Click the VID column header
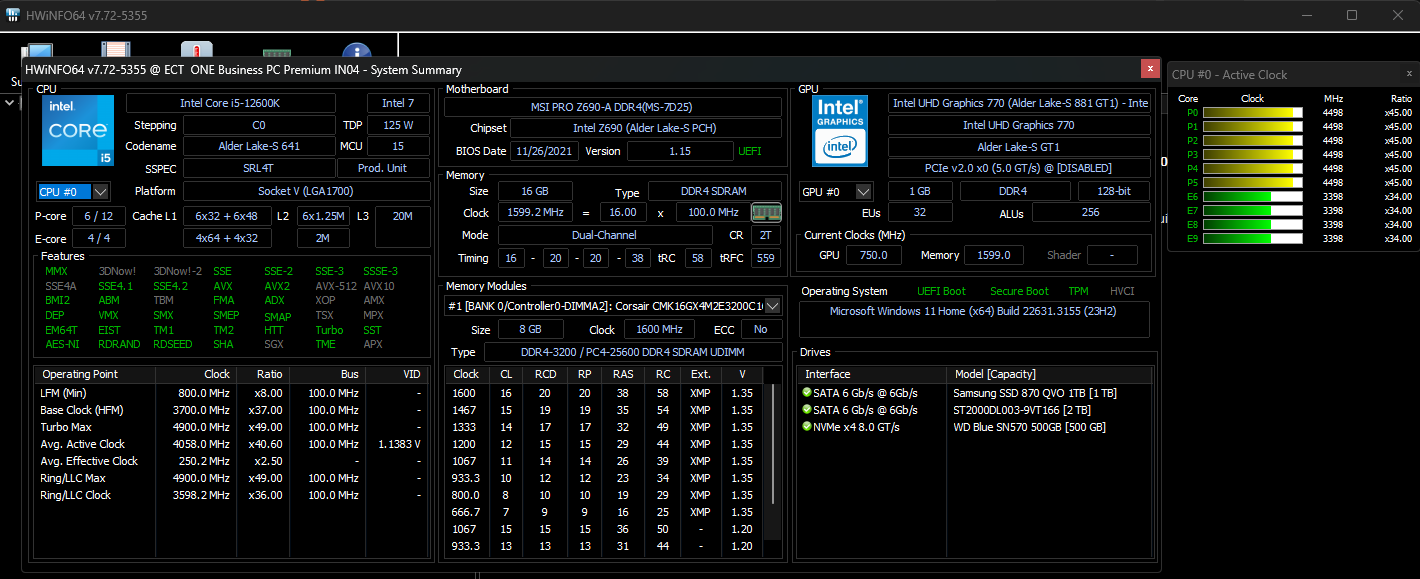The image size is (1420, 579). tap(397, 374)
